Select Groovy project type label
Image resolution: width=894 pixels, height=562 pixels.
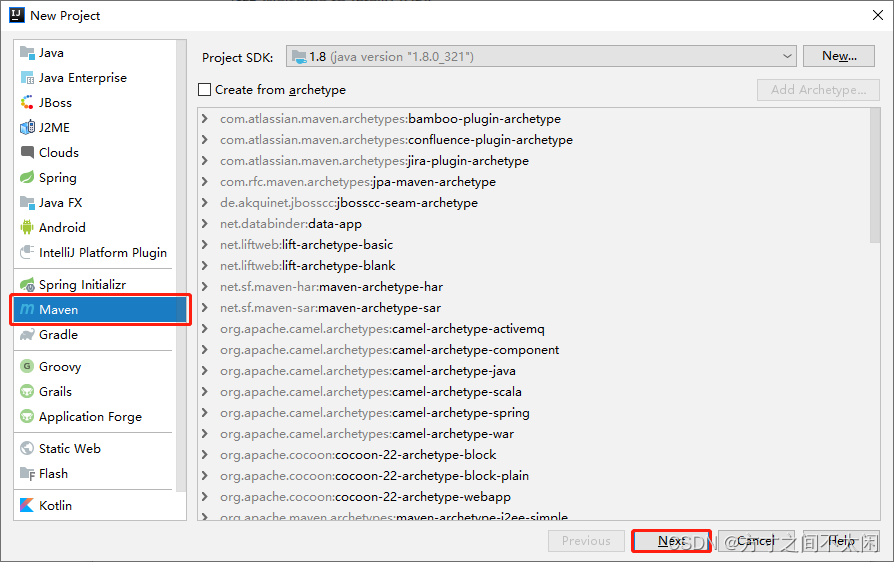pos(60,367)
